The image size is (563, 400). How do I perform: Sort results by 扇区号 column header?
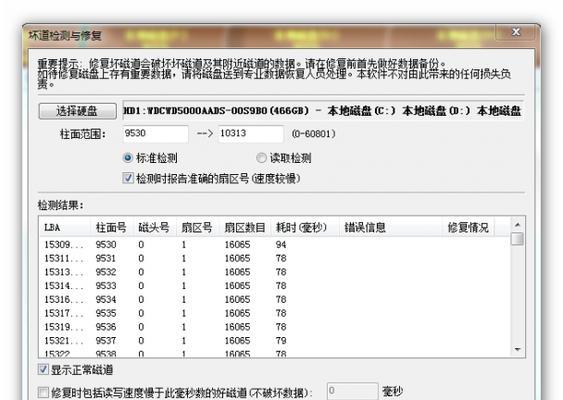click(x=197, y=227)
